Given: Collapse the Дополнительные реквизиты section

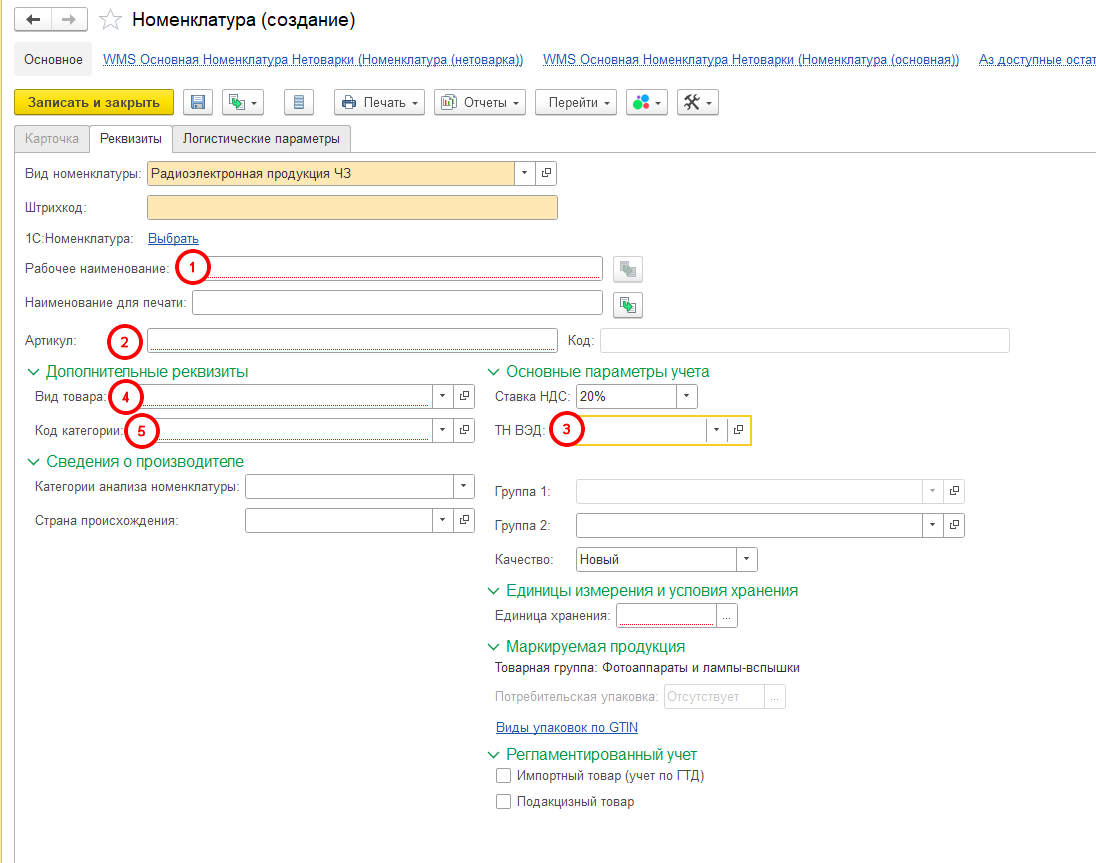Looking at the screenshot, I should click(35, 372).
